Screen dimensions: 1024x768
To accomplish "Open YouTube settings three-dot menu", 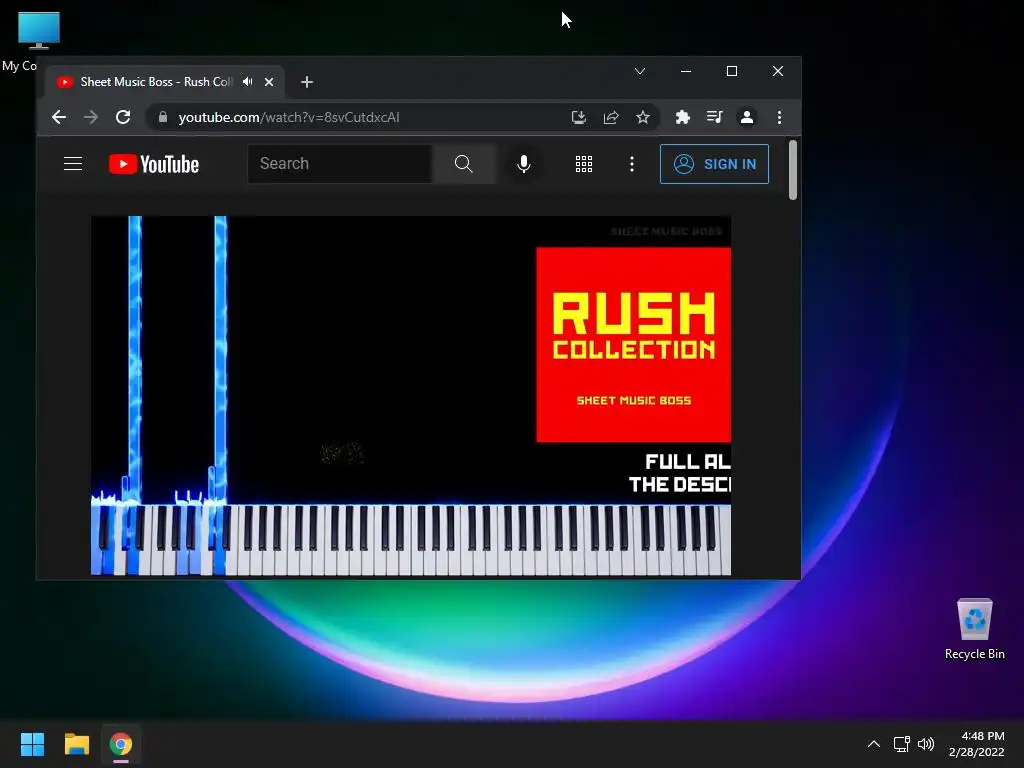I will point(632,164).
